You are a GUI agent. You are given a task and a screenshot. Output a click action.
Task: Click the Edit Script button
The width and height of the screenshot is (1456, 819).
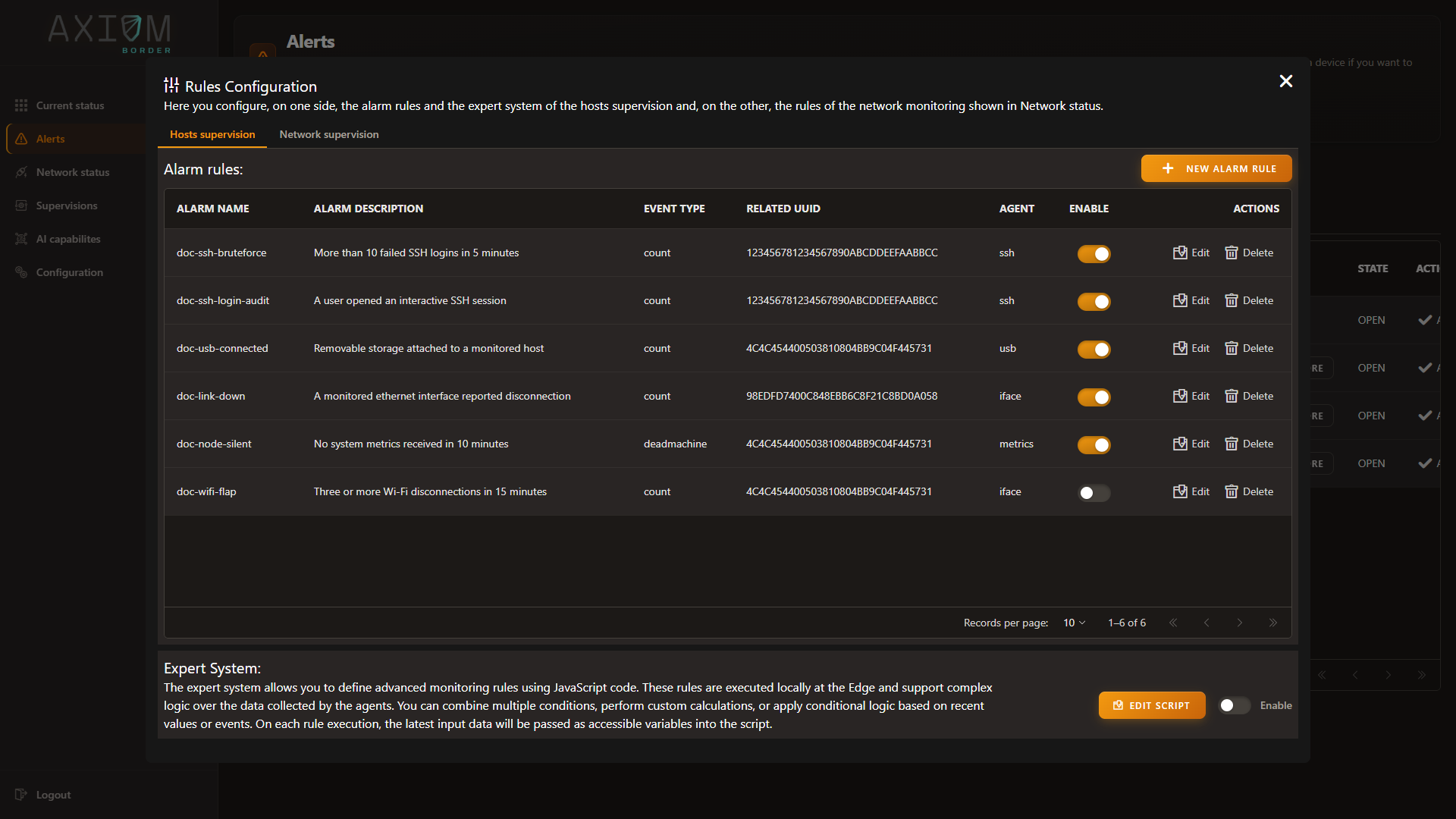pos(1152,705)
